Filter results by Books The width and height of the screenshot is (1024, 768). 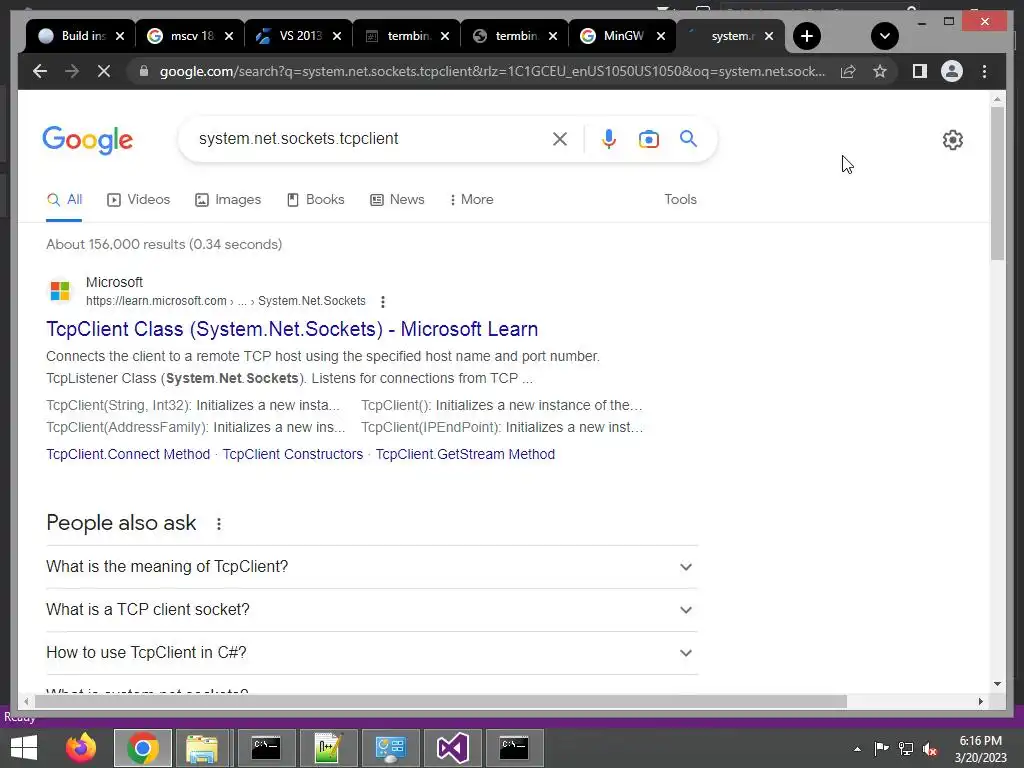[315, 200]
